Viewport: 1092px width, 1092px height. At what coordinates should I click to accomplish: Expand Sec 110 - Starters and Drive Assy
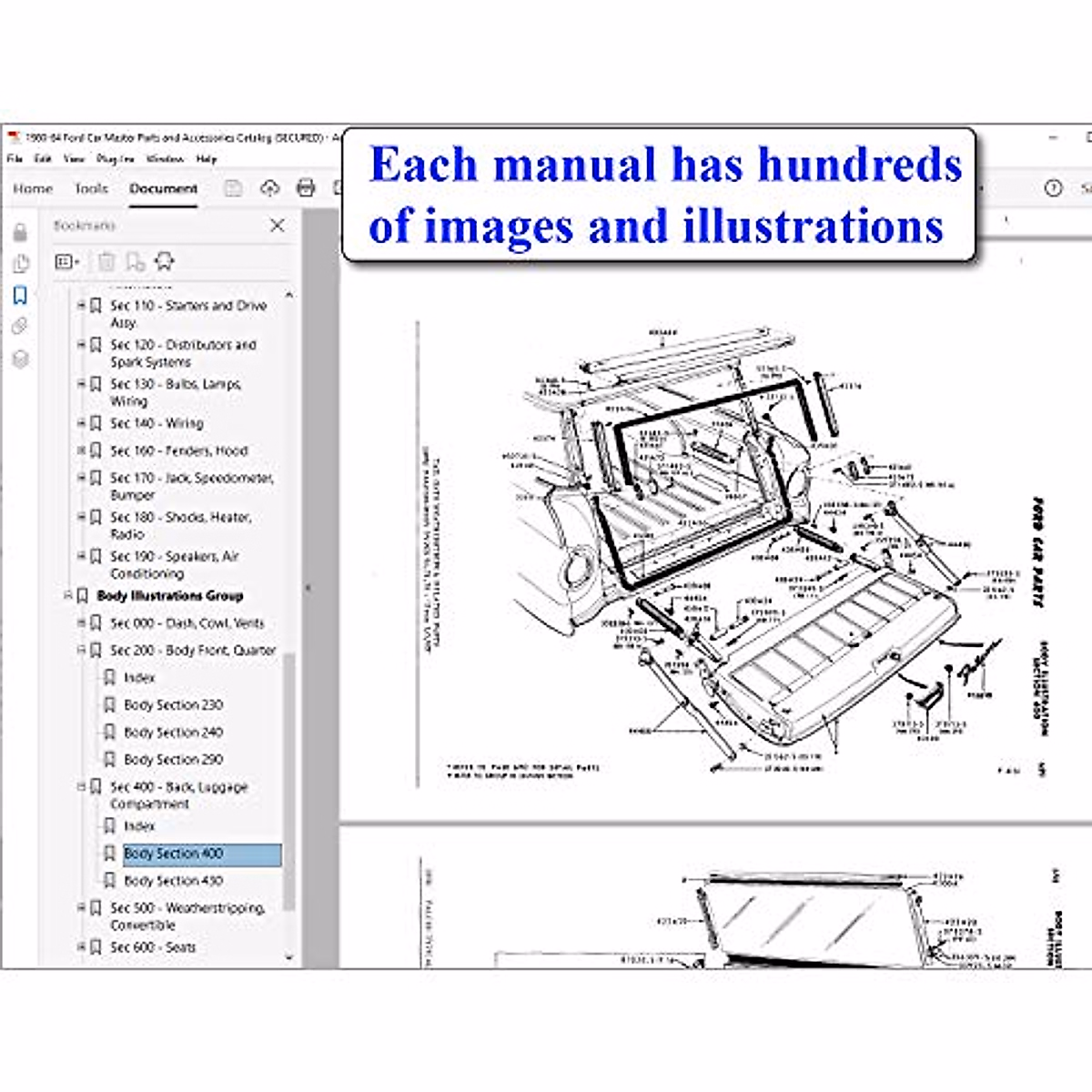coord(81,306)
